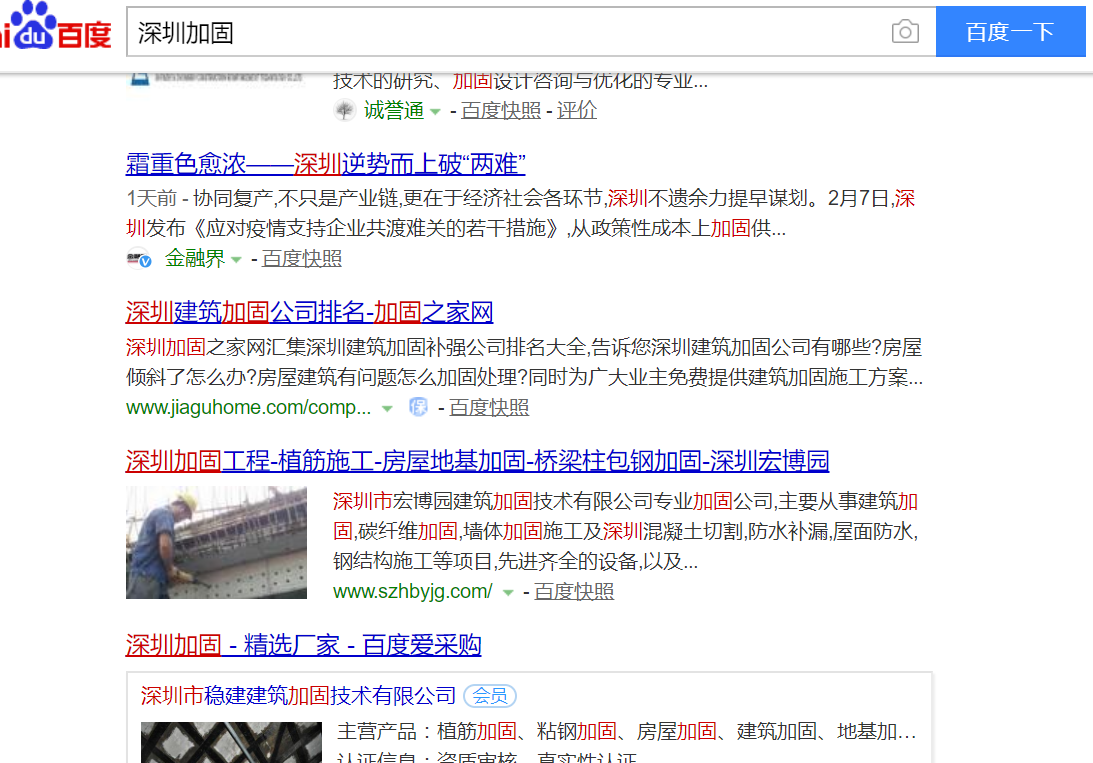Screen dimensions: 1093x763
Task: Click the 百度一下 search button
Action: (x=1010, y=31)
